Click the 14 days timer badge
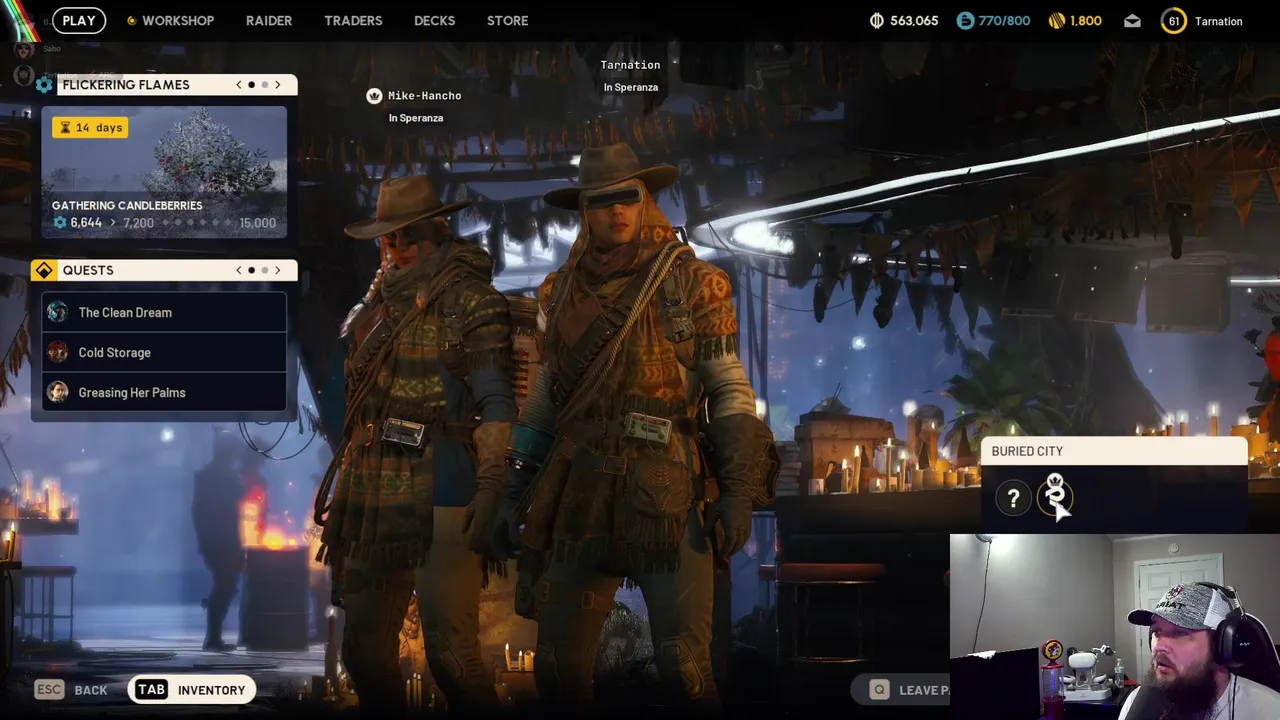The width and height of the screenshot is (1280, 720). coord(90,127)
